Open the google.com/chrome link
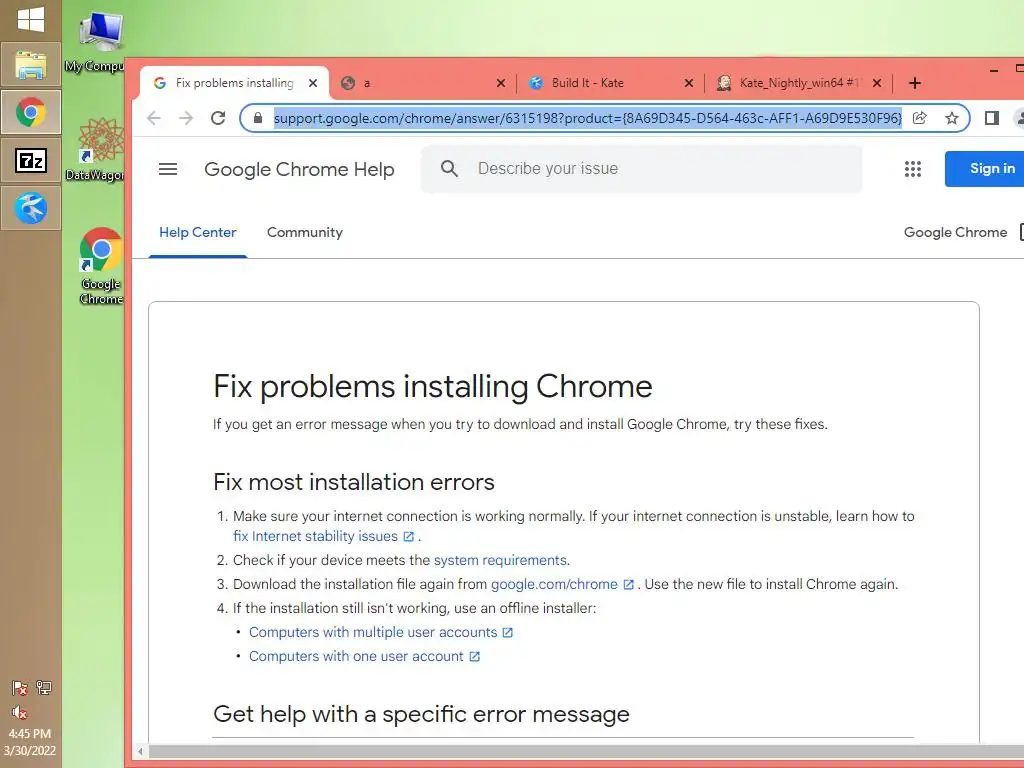1024x768 pixels. click(x=562, y=584)
